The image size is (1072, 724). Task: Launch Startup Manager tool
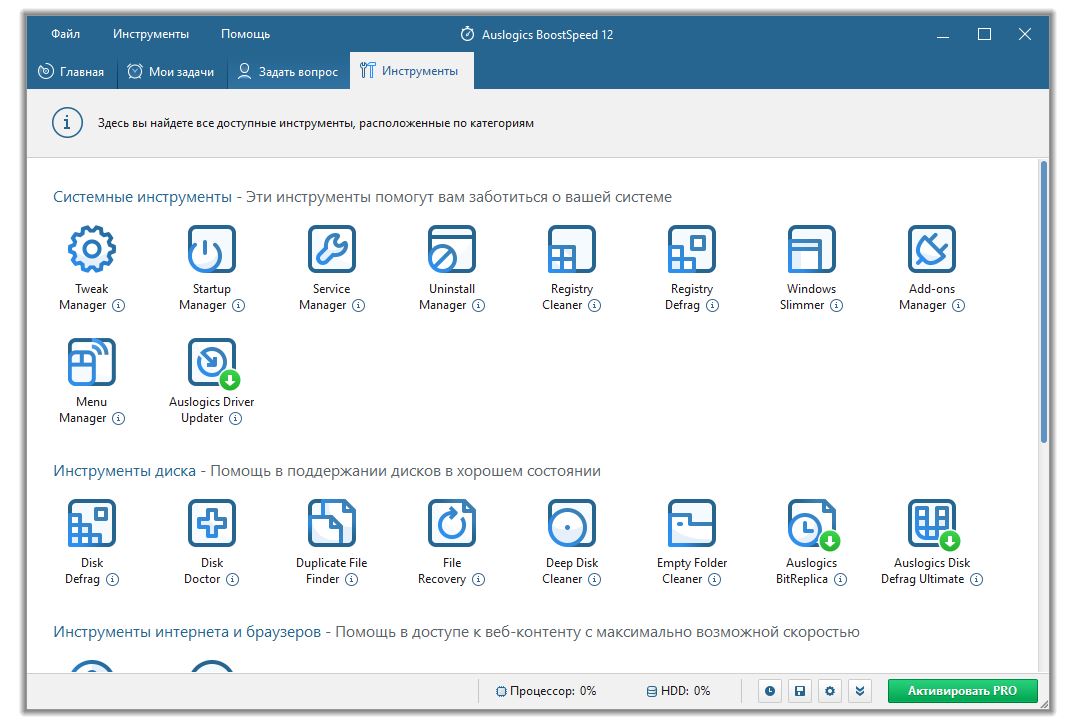[212, 250]
